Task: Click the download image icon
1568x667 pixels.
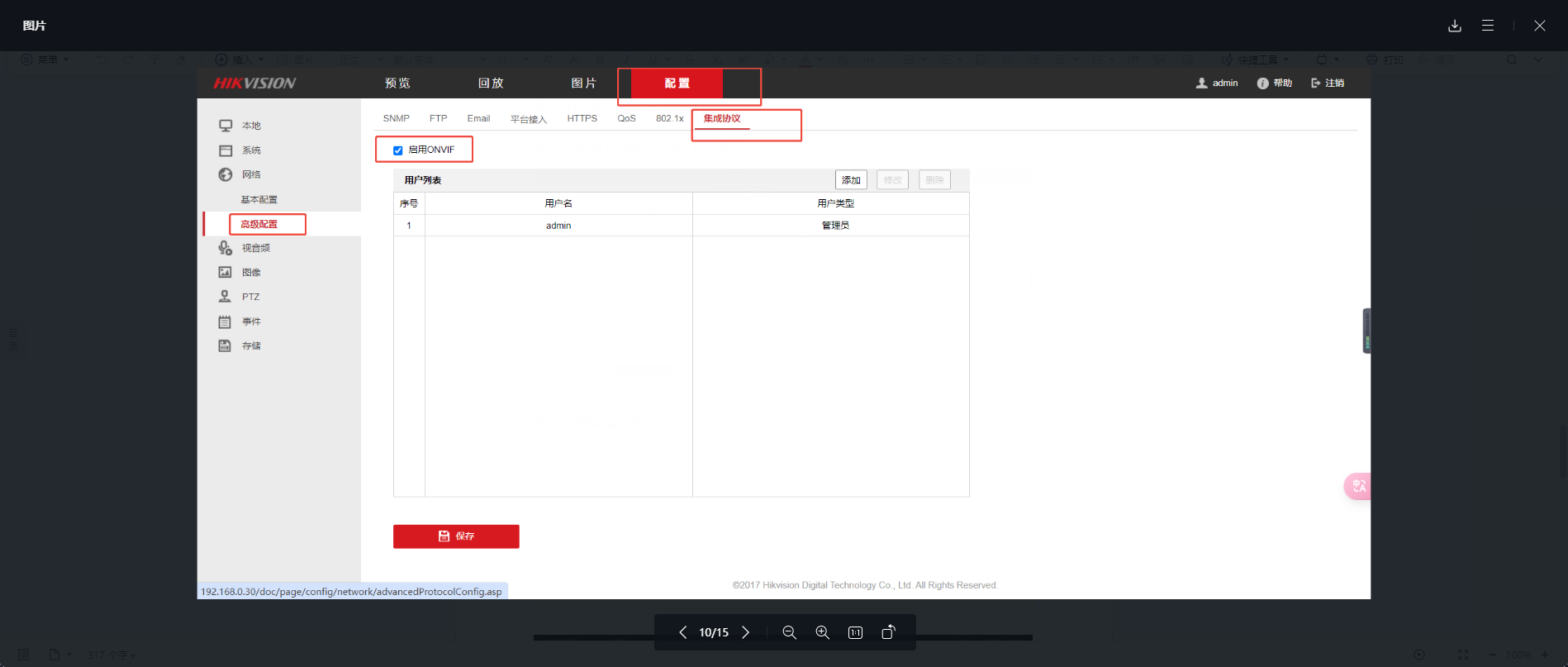Action: click(1455, 26)
